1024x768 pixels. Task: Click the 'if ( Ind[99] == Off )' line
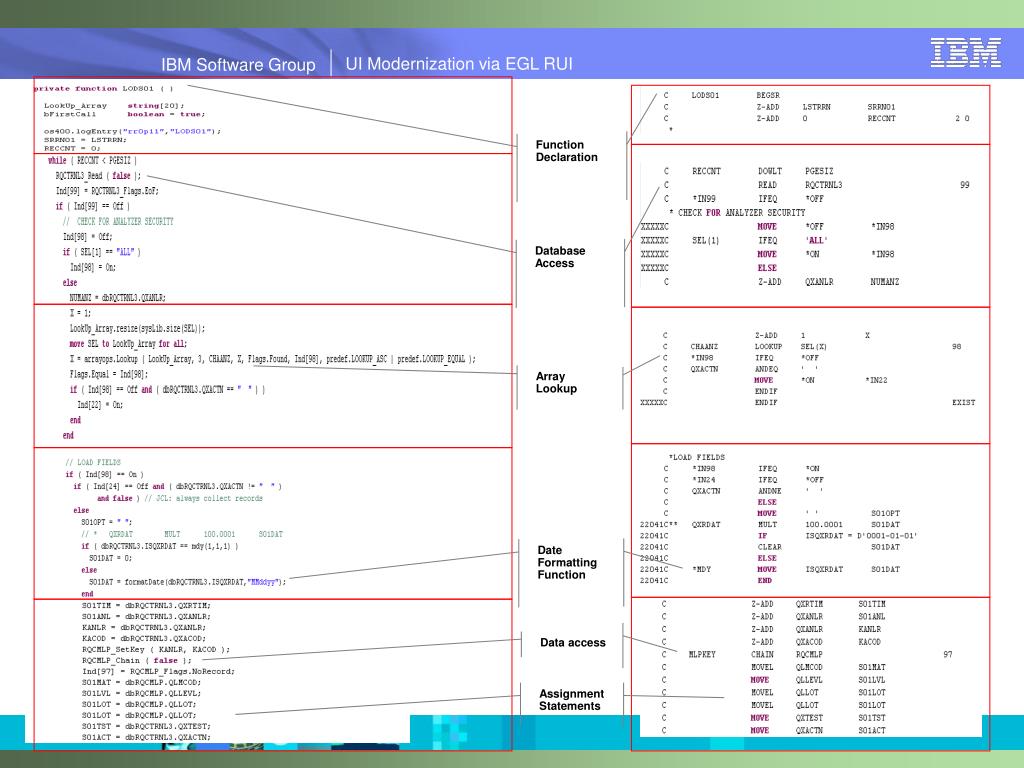[93, 206]
